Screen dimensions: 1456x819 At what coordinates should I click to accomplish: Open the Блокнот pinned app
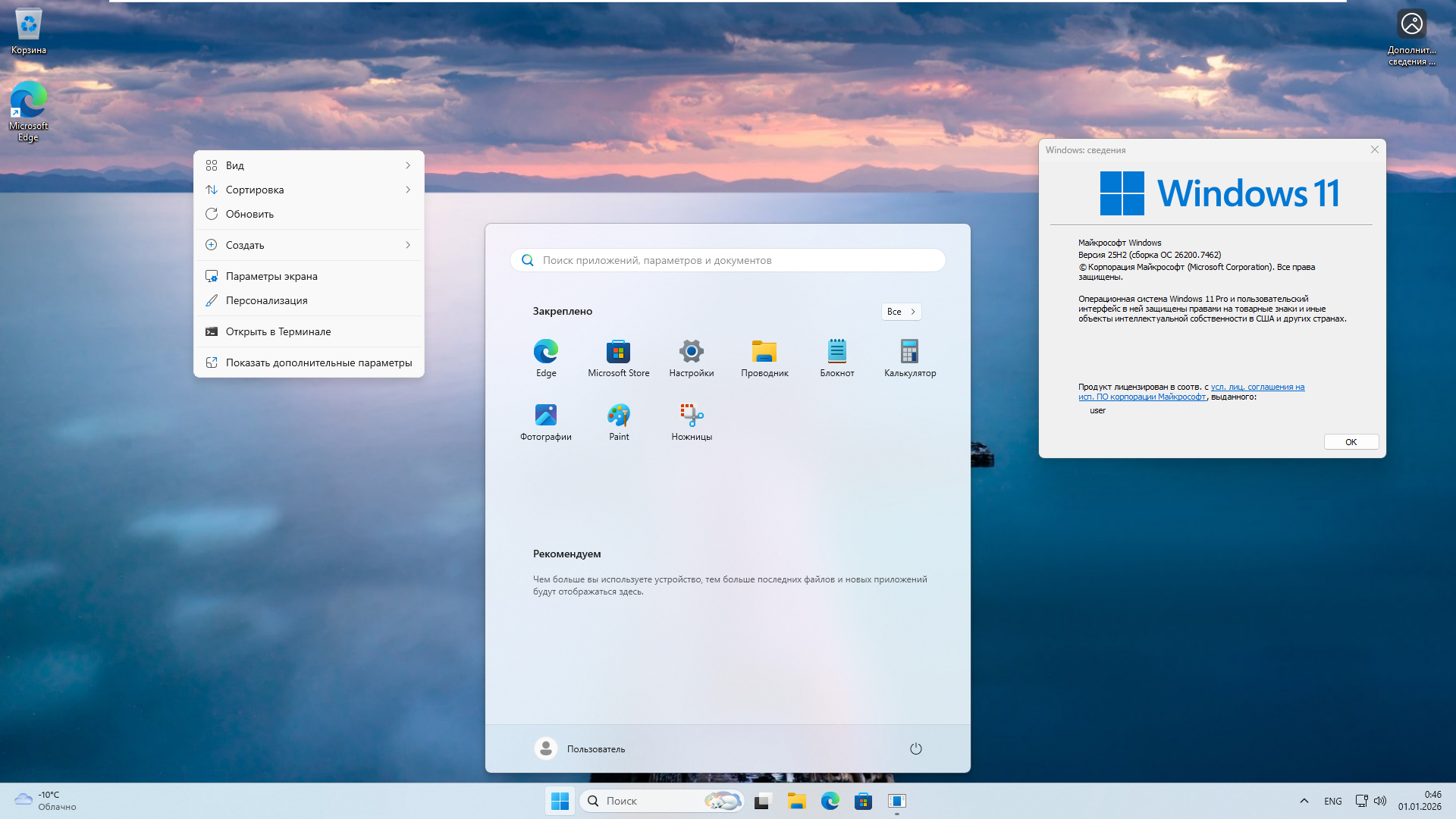tap(836, 352)
